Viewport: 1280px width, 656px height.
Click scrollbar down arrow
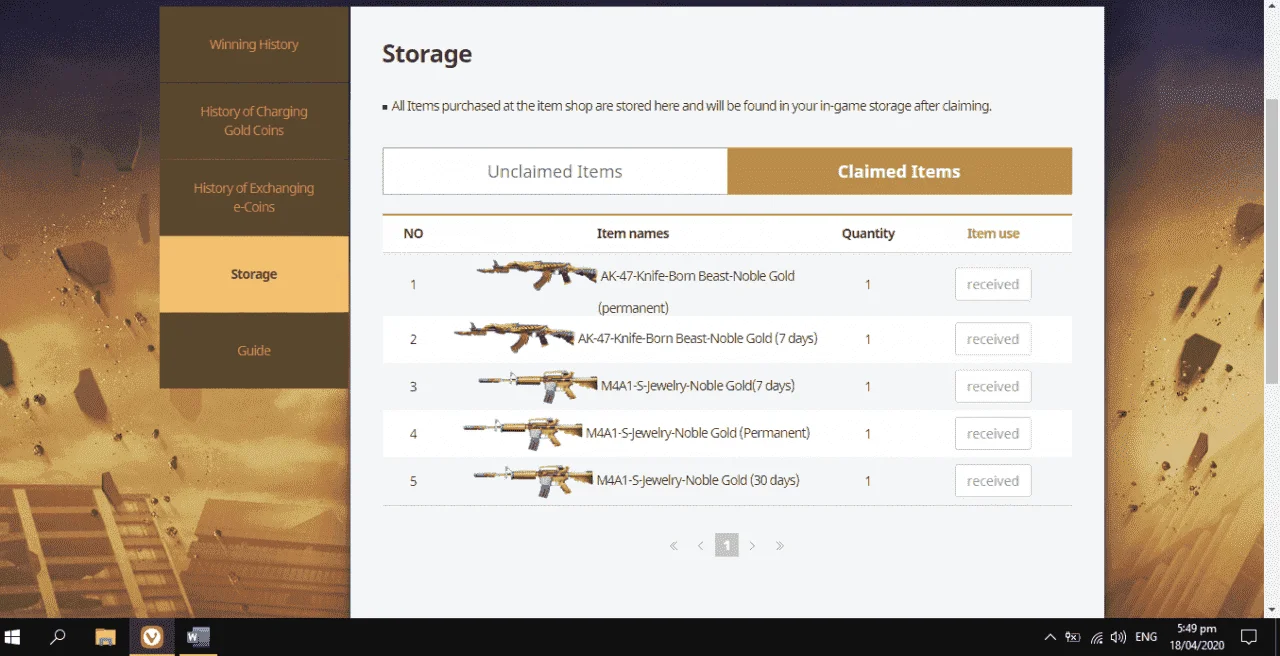(x=1272, y=609)
